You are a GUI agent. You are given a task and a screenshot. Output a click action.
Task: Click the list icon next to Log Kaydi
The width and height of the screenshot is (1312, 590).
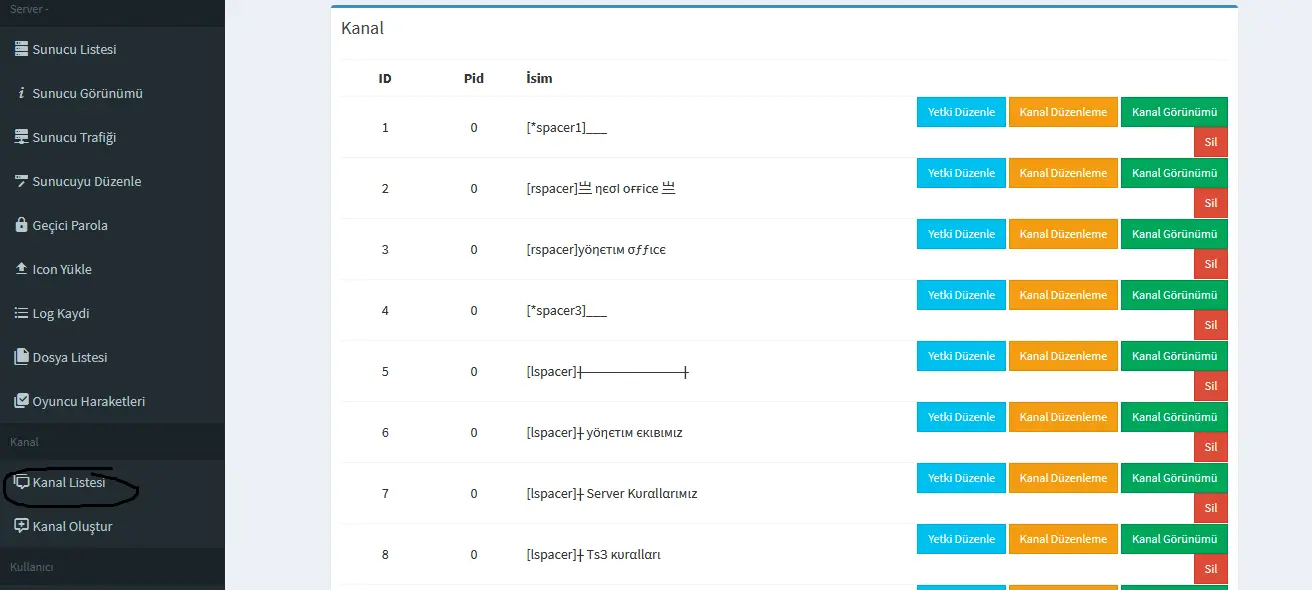click(x=21, y=313)
